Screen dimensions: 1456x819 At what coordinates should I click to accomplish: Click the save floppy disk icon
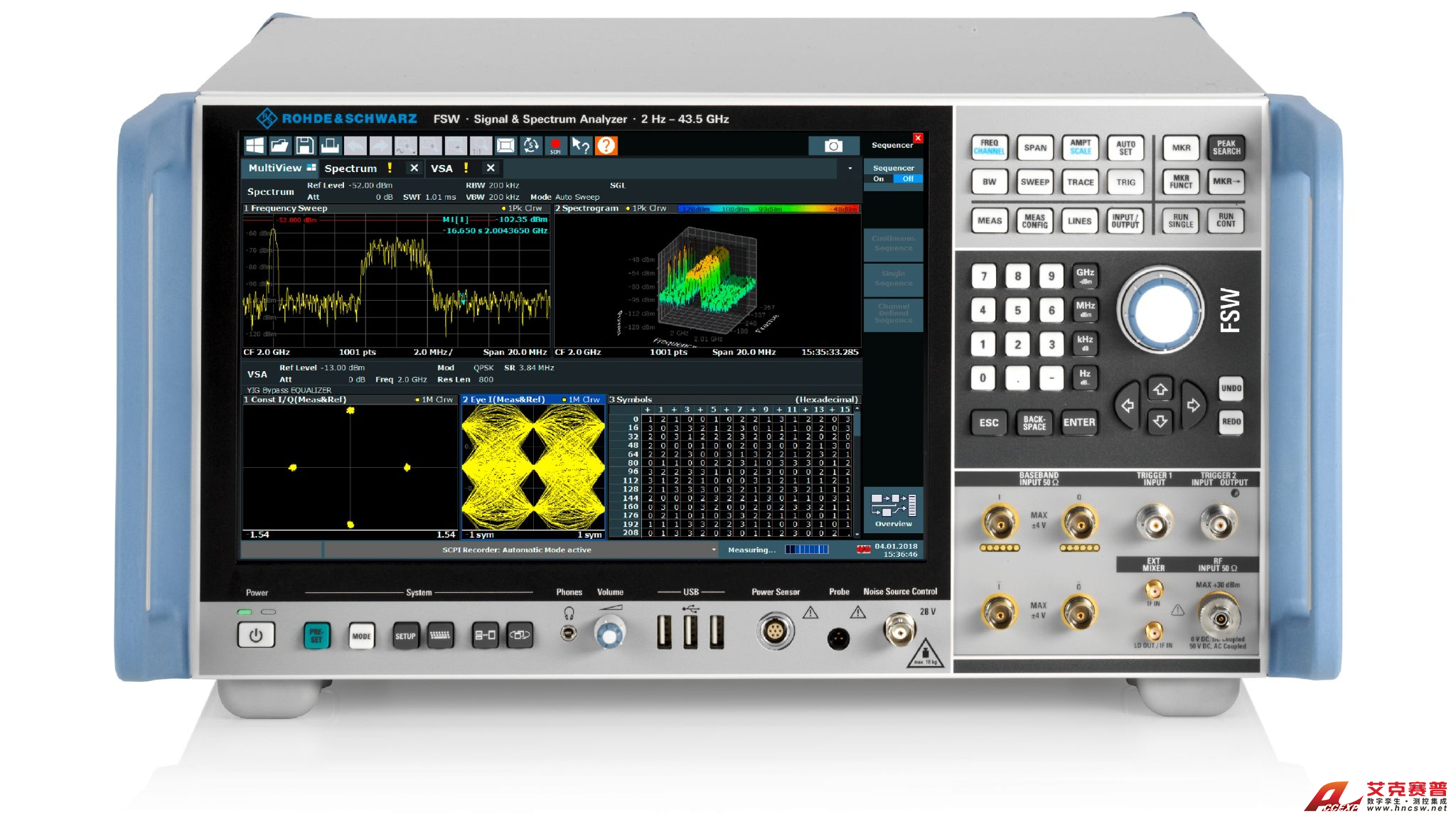coord(305,146)
